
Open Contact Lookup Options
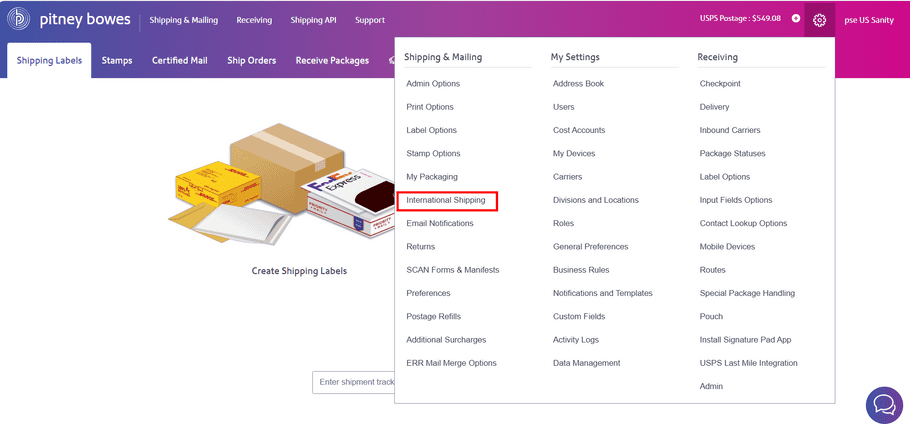743,223
